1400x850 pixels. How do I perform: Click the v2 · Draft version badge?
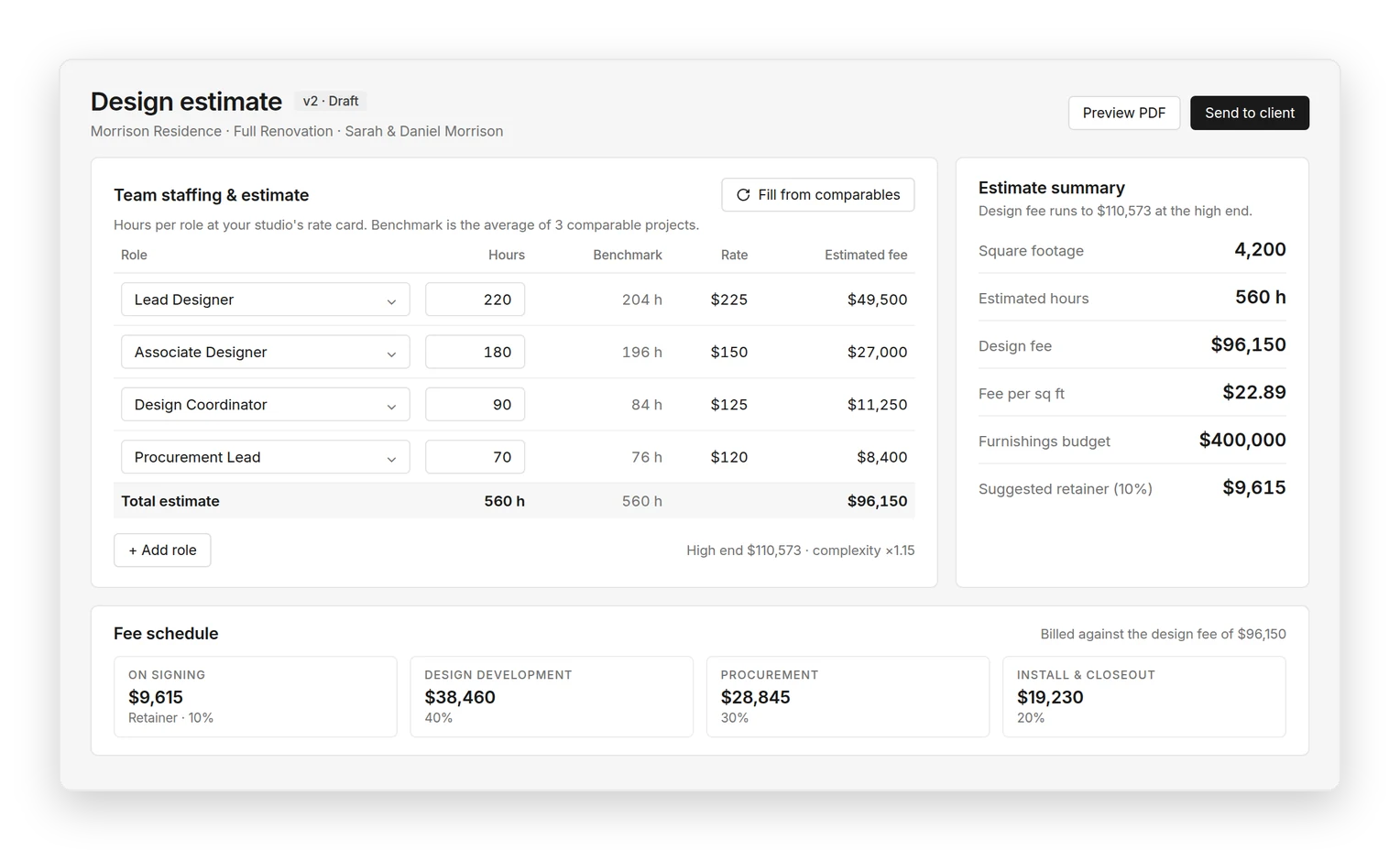pyautogui.click(x=331, y=102)
